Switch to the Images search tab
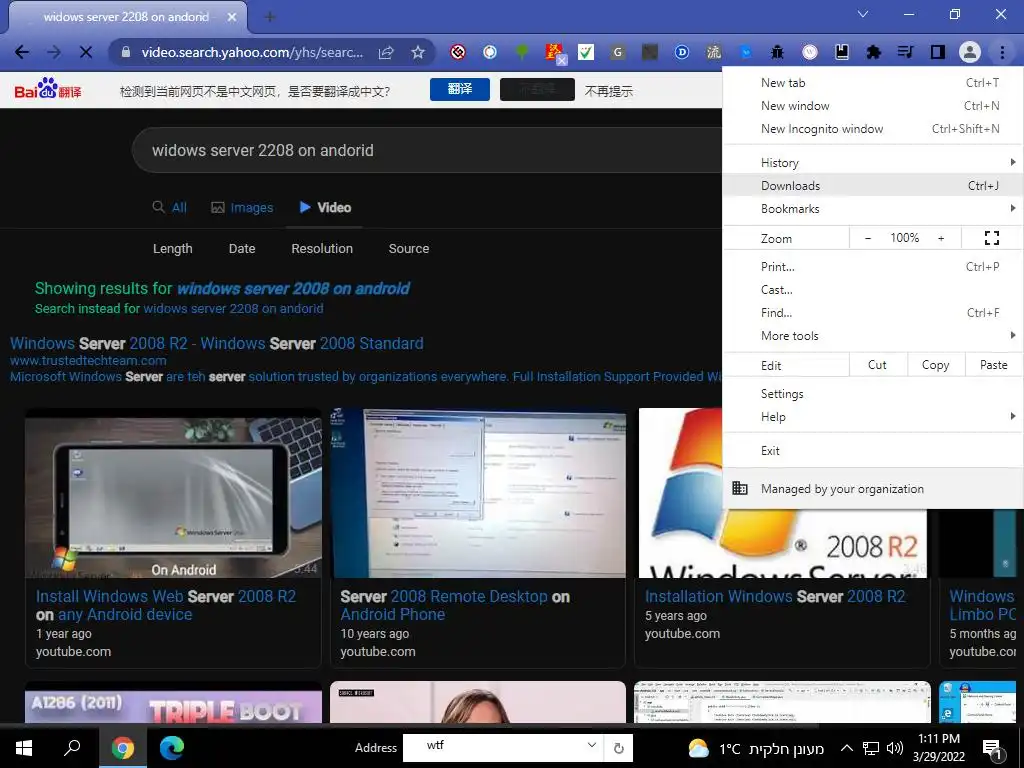 pyautogui.click(x=242, y=208)
